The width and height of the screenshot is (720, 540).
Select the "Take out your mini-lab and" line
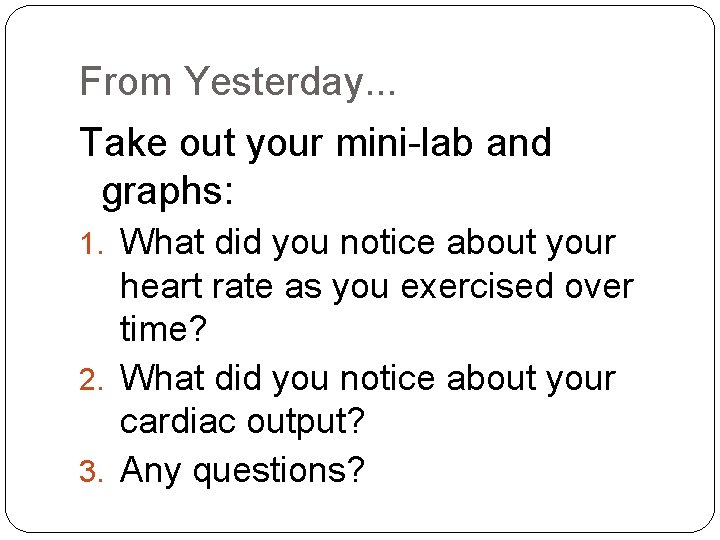pyautogui.click(x=315, y=143)
